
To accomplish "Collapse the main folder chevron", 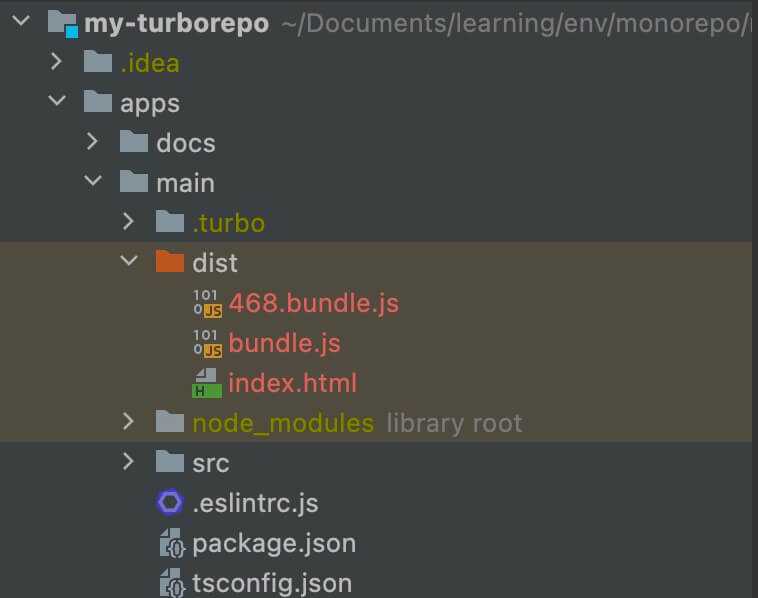I will click(93, 181).
